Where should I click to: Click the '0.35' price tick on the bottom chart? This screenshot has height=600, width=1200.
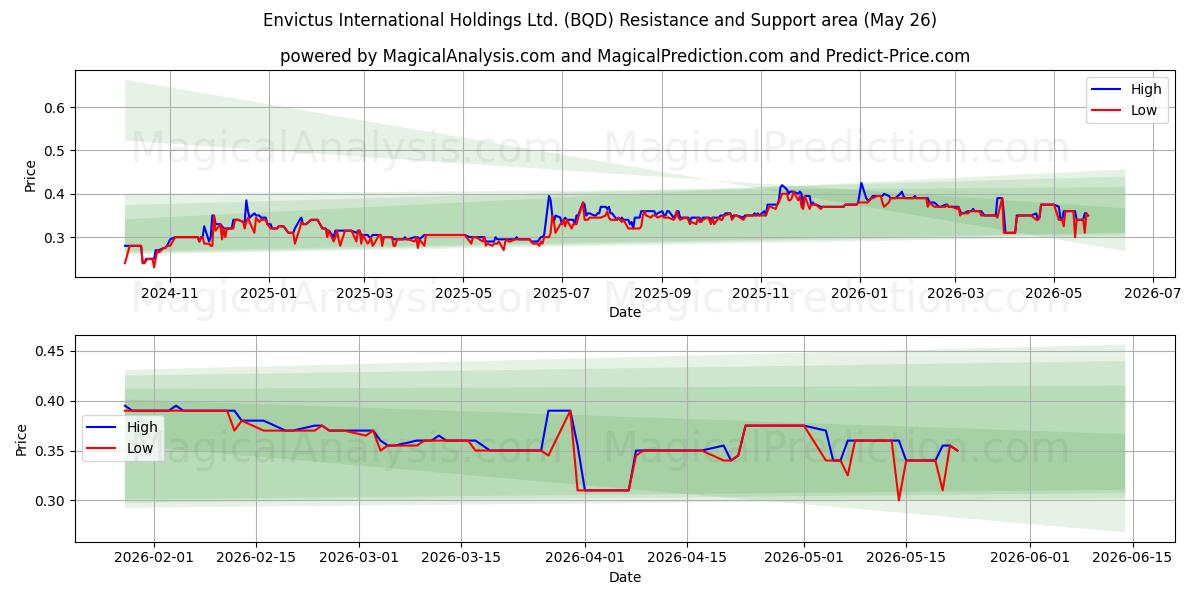pos(52,451)
